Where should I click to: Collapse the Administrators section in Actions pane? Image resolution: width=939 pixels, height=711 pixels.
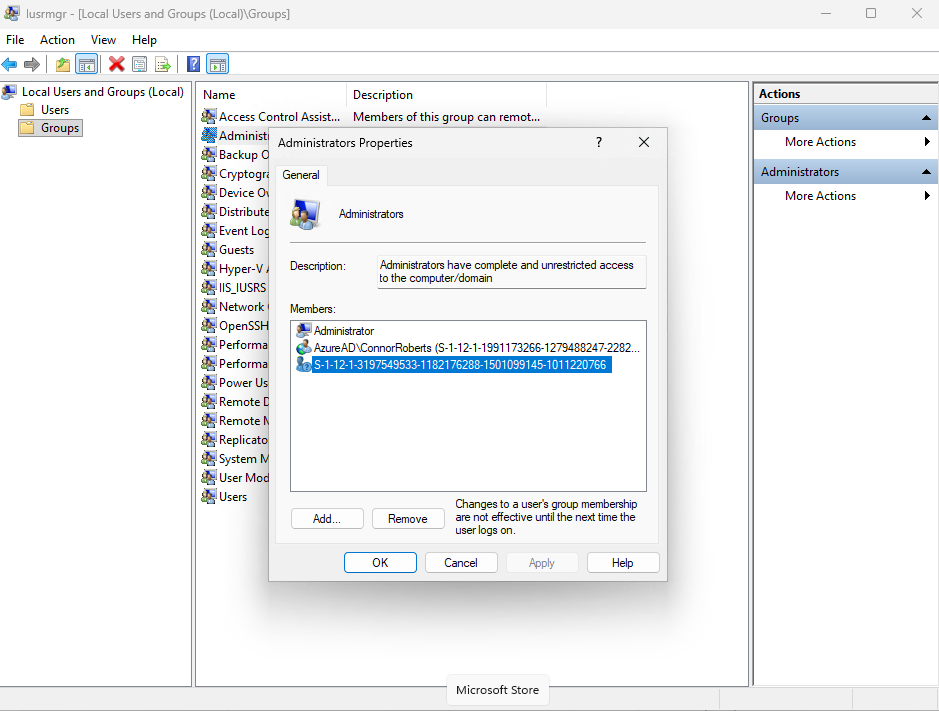click(926, 172)
